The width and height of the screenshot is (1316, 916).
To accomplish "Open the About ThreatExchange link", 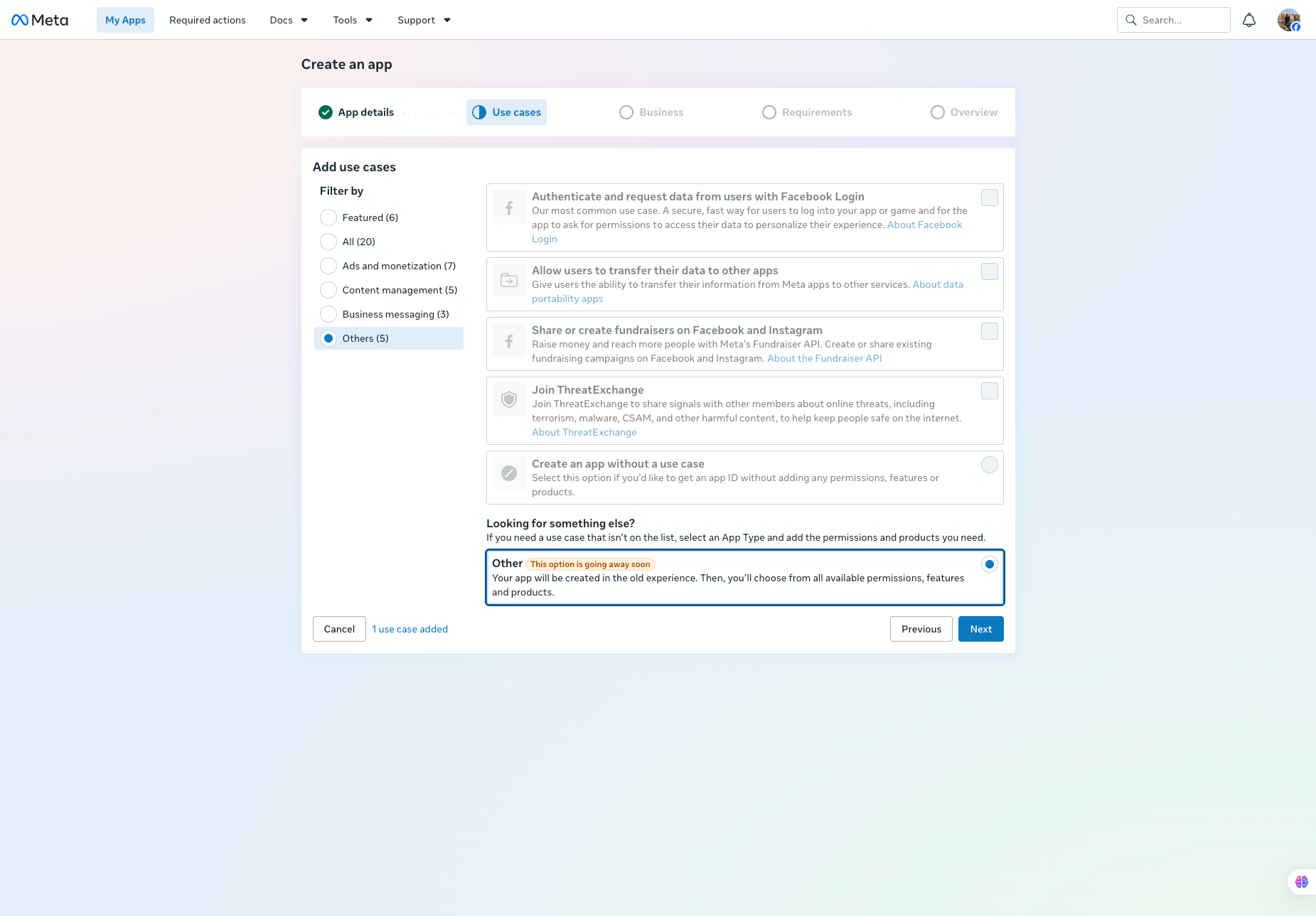I will (584, 432).
